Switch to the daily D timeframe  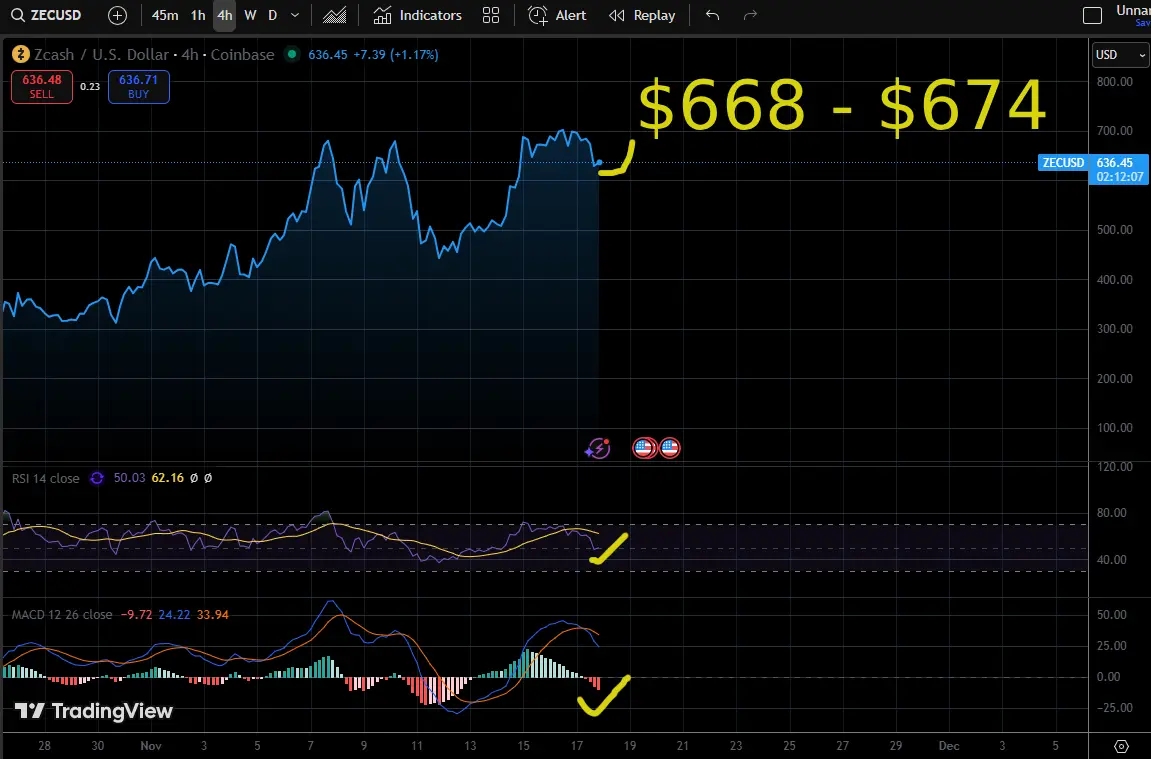[x=272, y=15]
